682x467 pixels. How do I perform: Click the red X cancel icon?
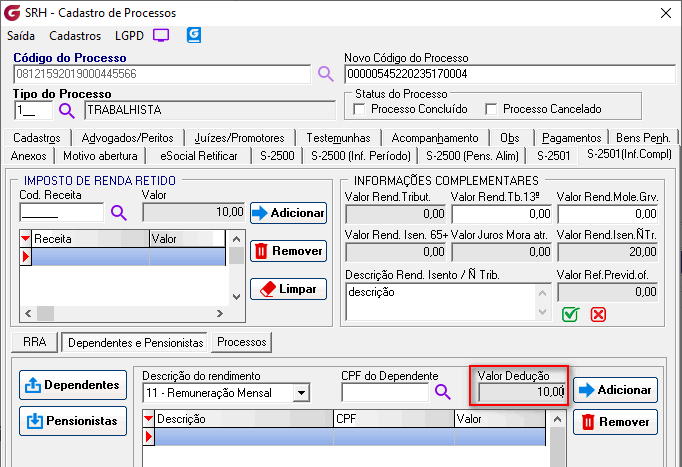click(598, 314)
